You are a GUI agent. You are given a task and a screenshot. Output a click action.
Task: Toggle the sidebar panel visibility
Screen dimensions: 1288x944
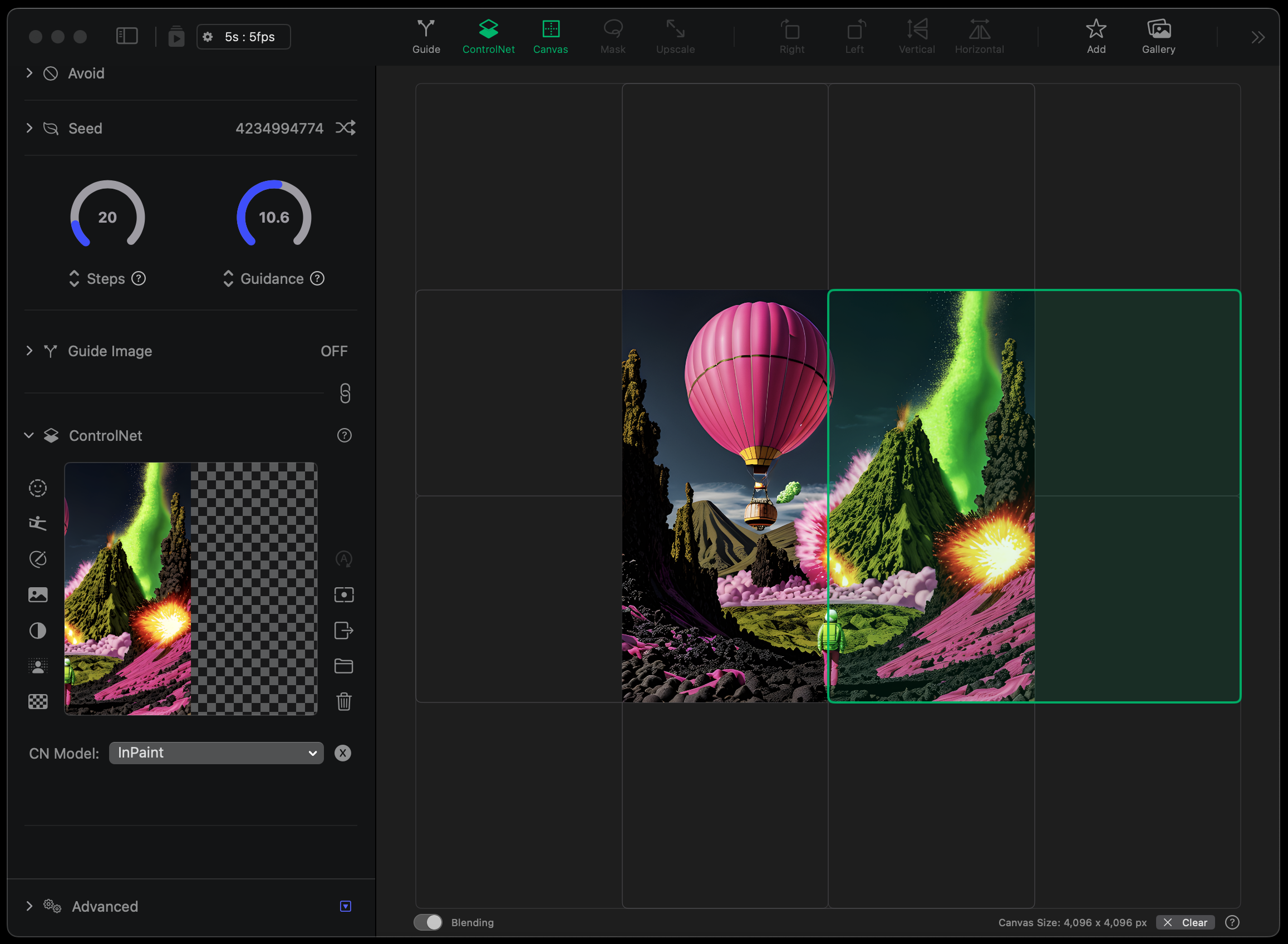(126, 37)
